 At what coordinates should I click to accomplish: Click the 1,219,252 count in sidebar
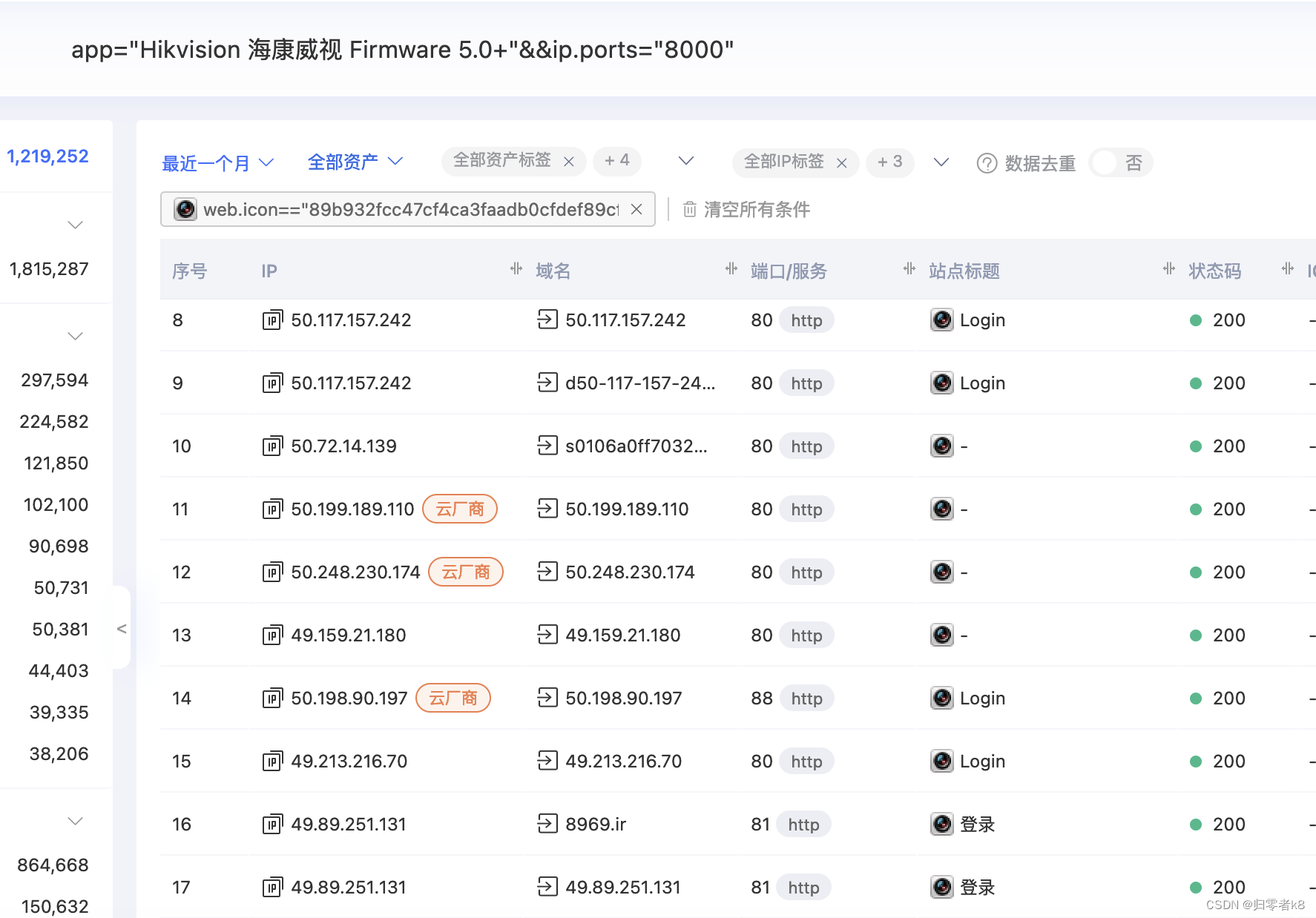point(48,156)
